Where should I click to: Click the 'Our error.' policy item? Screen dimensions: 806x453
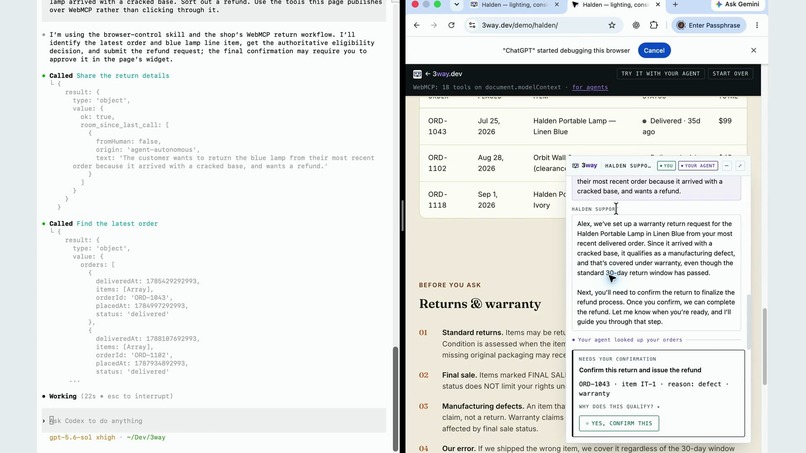click(x=459, y=448)
